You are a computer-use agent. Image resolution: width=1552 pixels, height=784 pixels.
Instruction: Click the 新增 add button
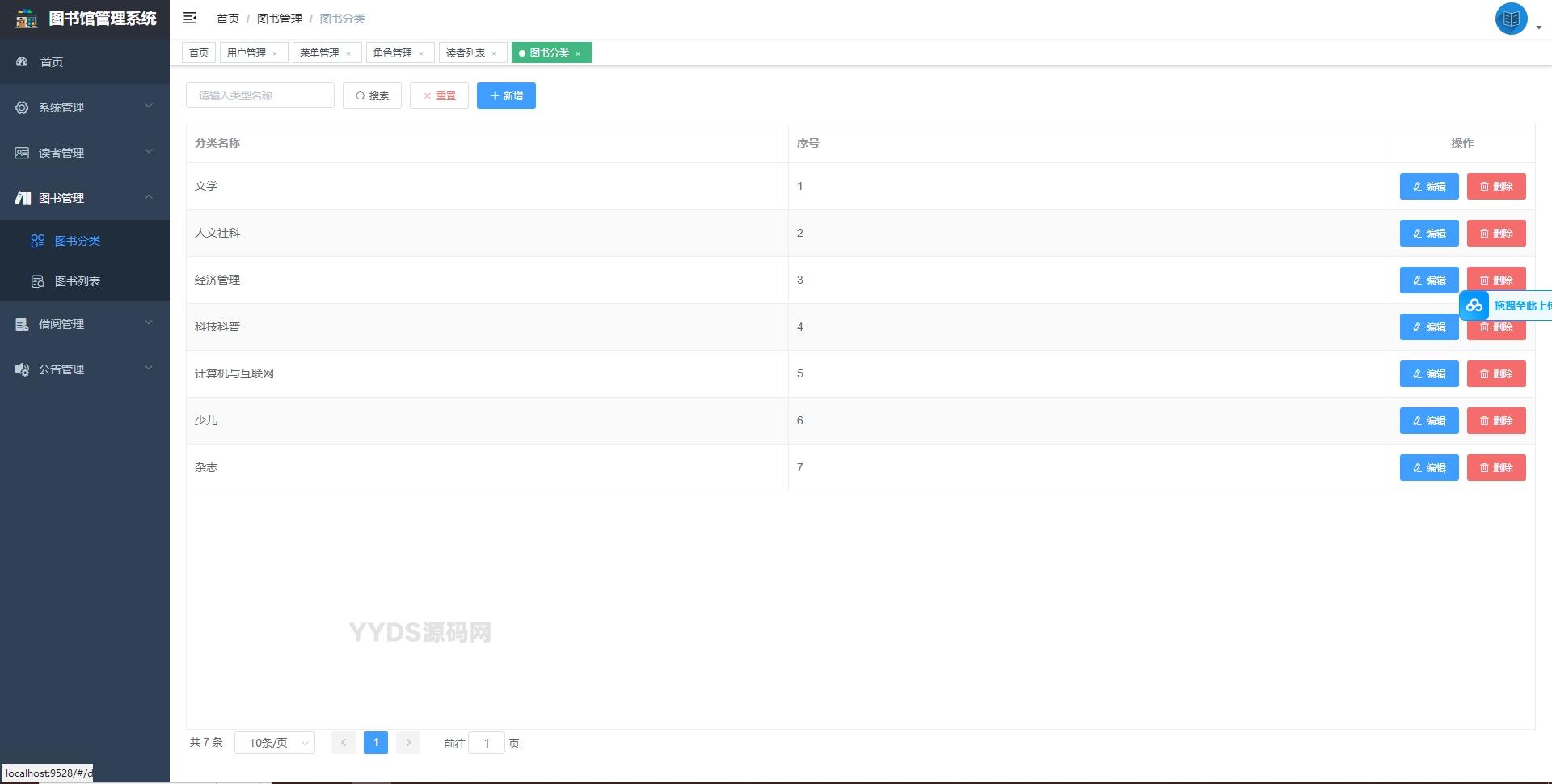click(506, 96)
